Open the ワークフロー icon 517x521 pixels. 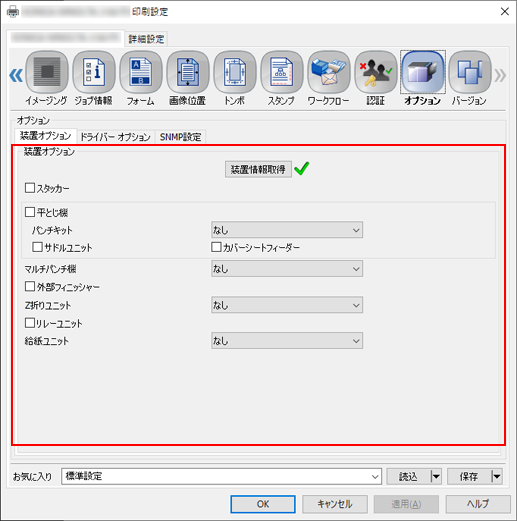(329, 72)
